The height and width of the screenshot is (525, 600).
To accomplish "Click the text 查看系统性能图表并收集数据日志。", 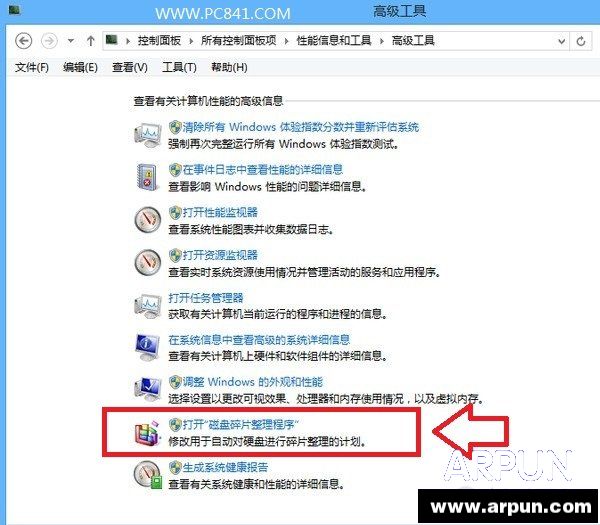I will [251, 229].
